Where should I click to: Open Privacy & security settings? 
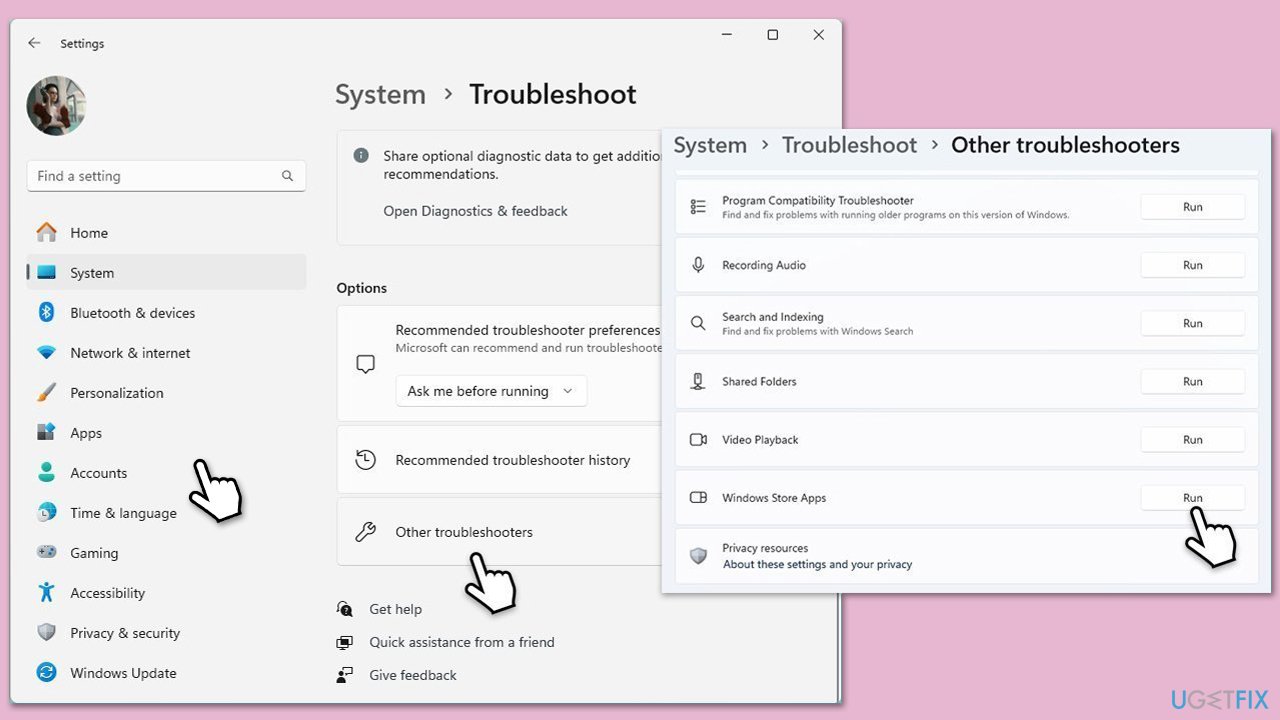(166, 633)
